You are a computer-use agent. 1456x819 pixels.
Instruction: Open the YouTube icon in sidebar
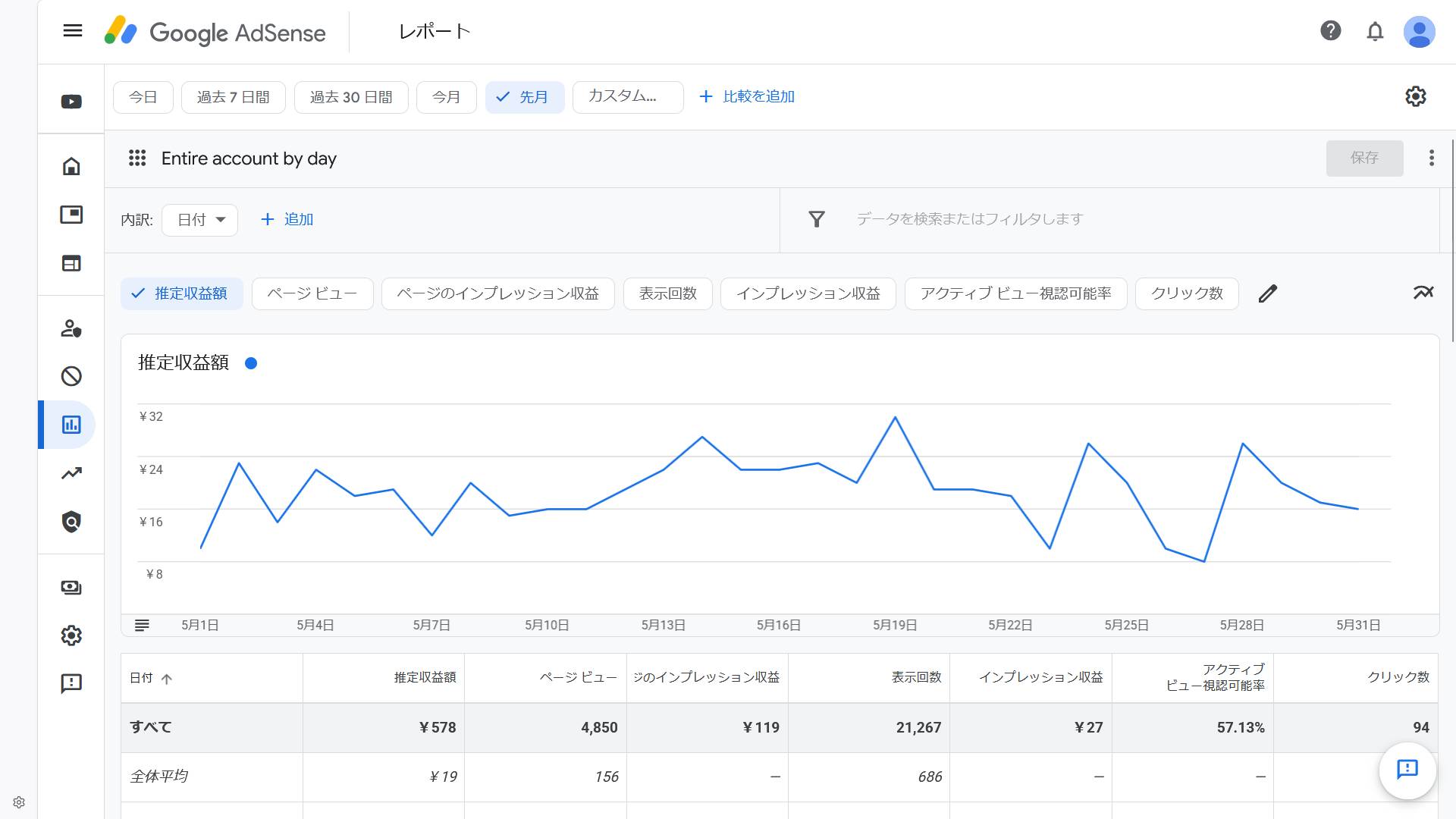pos(71,102)
